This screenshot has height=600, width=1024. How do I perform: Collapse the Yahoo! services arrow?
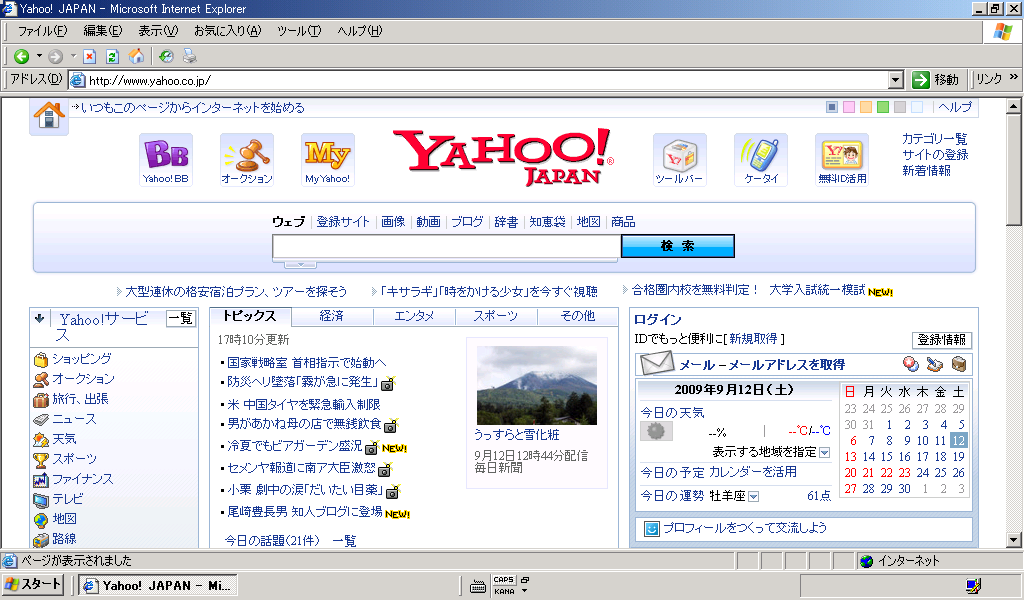(39, 318)
